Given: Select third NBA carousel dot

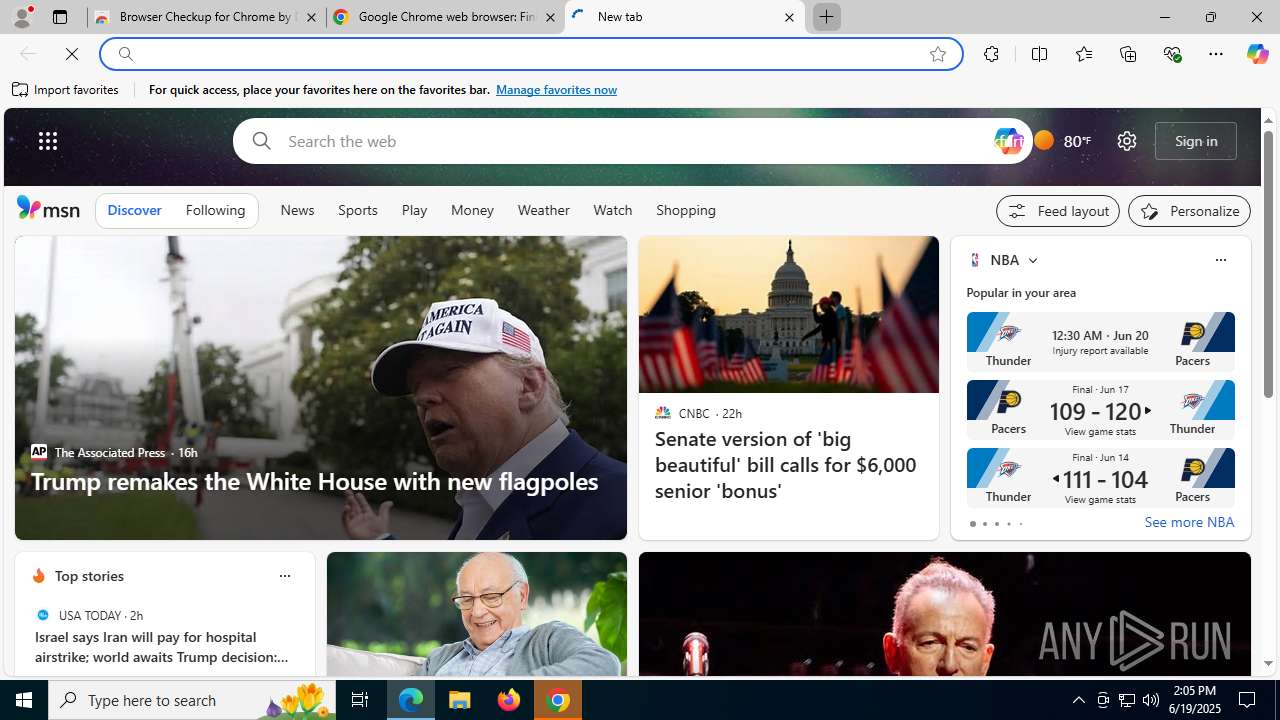Looking at the screenshot, I should pyautogui.click(x=996, y=524).
